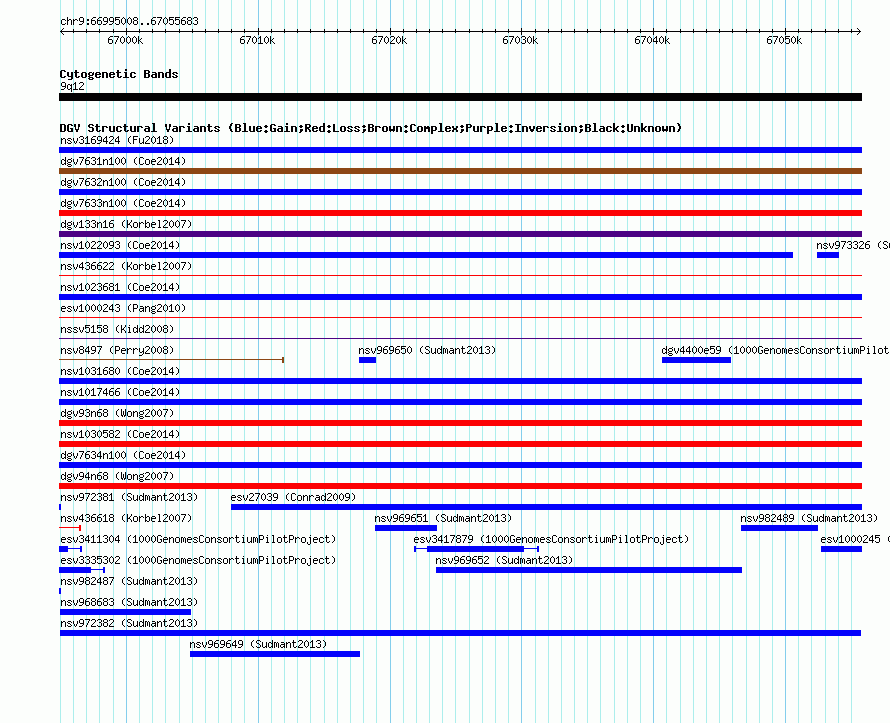Click the dgv7634n100 (Coe2014) label

click(x=123, y=455)
